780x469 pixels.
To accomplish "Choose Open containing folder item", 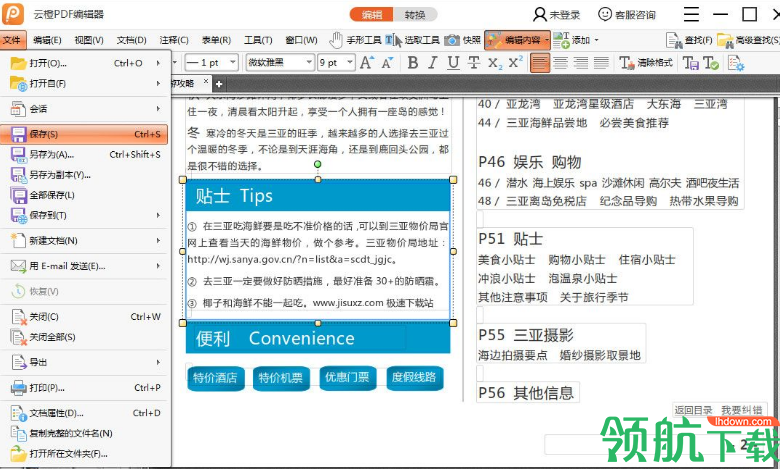I will coord(85,454).
